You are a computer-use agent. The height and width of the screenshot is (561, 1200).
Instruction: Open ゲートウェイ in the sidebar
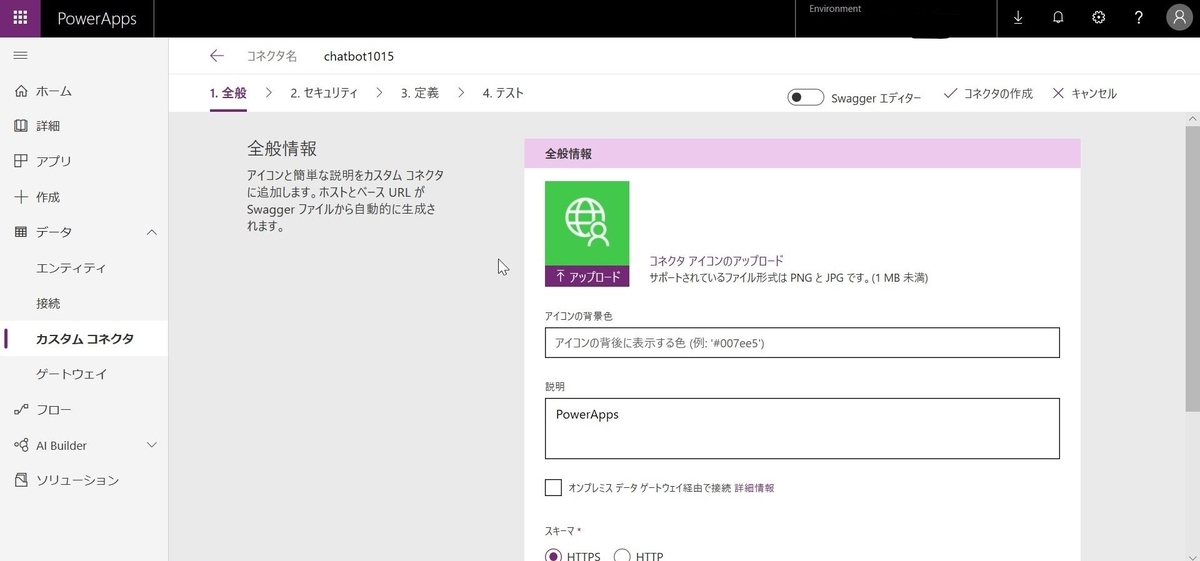[71, 374]
